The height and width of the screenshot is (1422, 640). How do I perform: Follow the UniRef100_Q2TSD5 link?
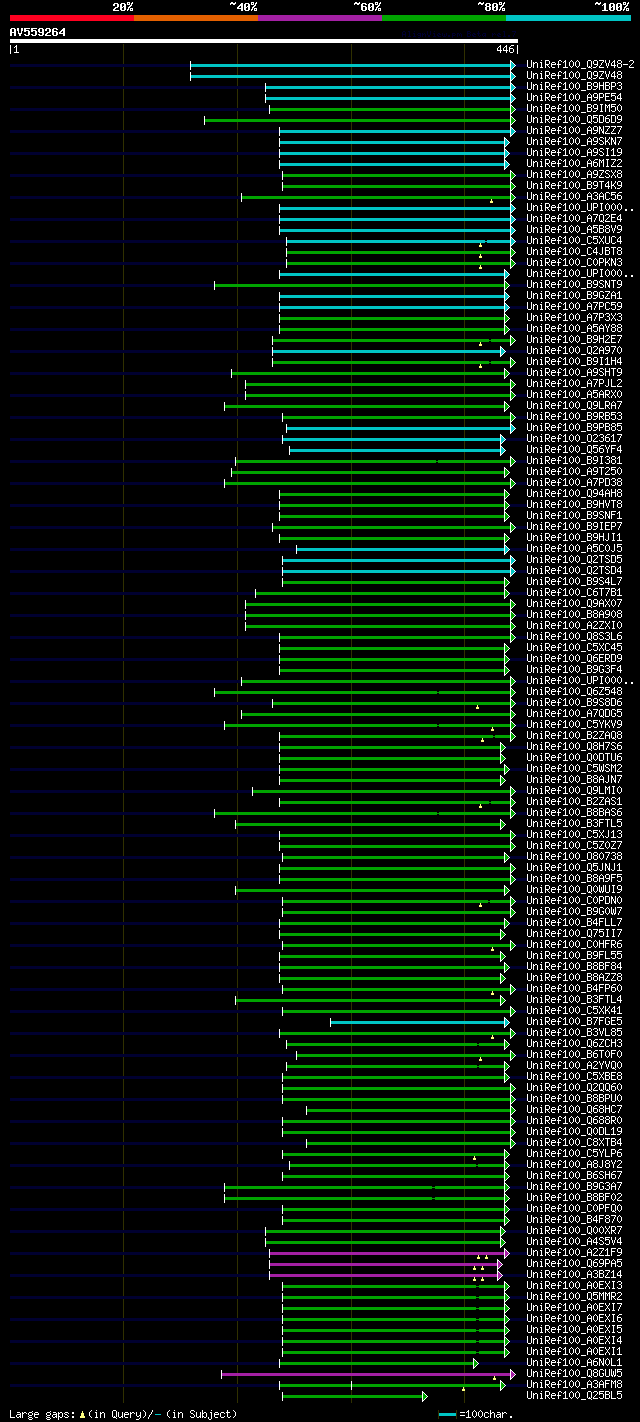point(574,559)
